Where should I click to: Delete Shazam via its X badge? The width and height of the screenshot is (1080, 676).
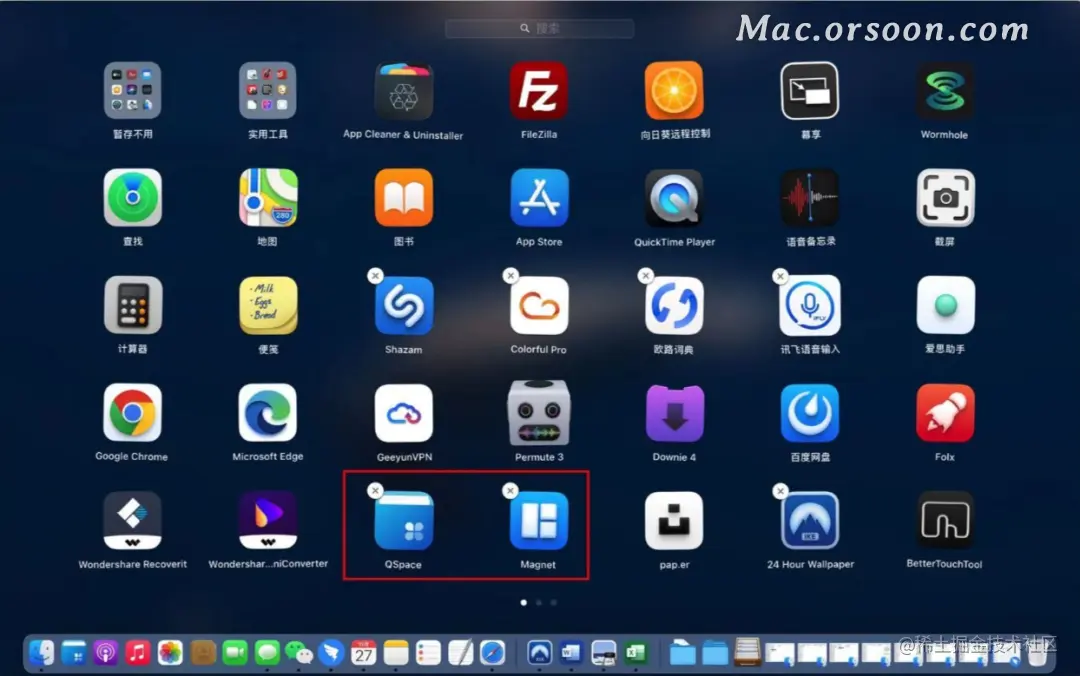point(375,276)
